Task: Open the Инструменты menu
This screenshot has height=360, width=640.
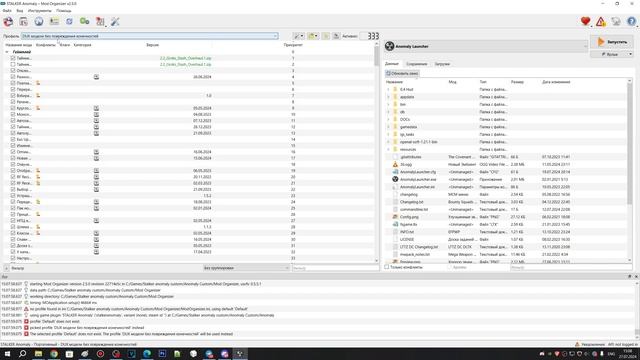Action: (x=40, y=11)
